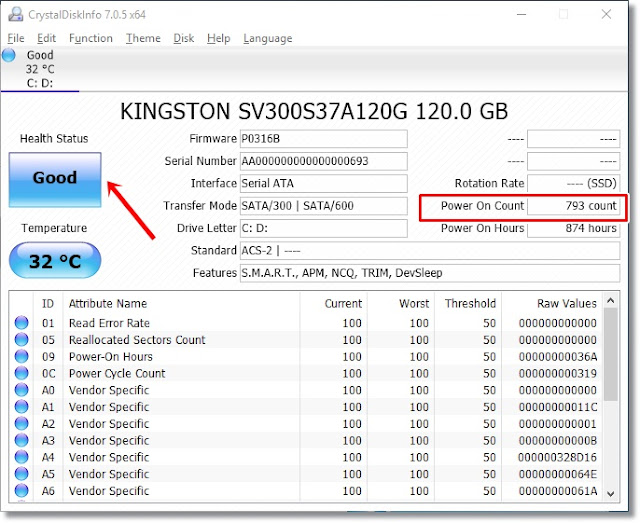Select the Read Error Rate attribute name
This screenshot has height=523, width=640.
[x=109, y=323]
